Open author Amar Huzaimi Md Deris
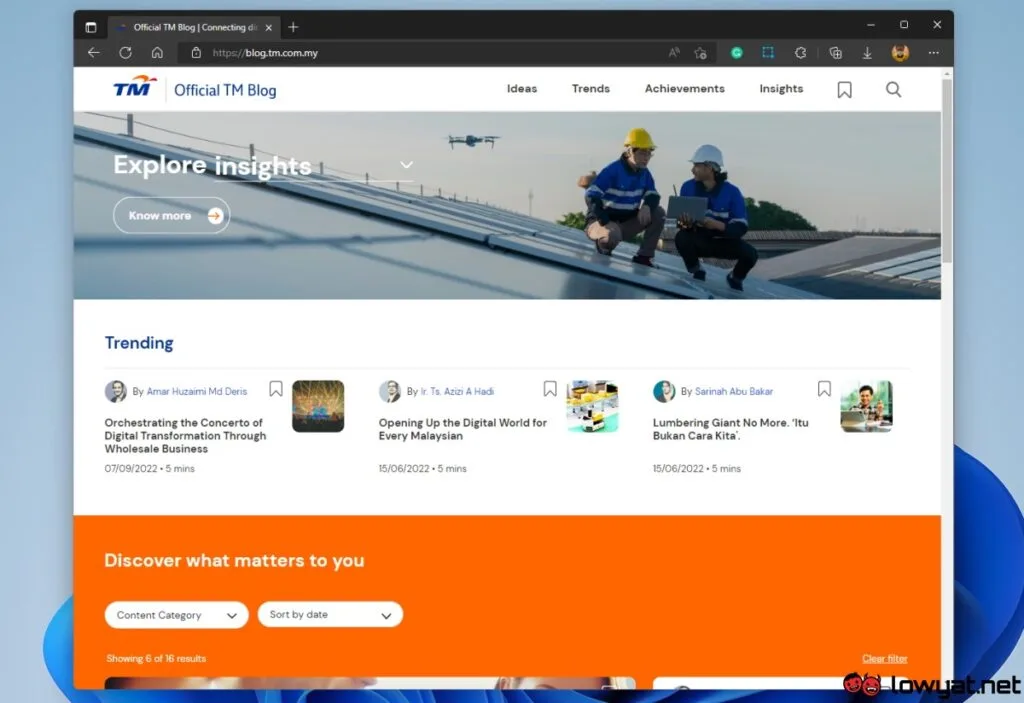Viewport: 1024px width, 703px height. pyautogui.click(x=197, y=391)
